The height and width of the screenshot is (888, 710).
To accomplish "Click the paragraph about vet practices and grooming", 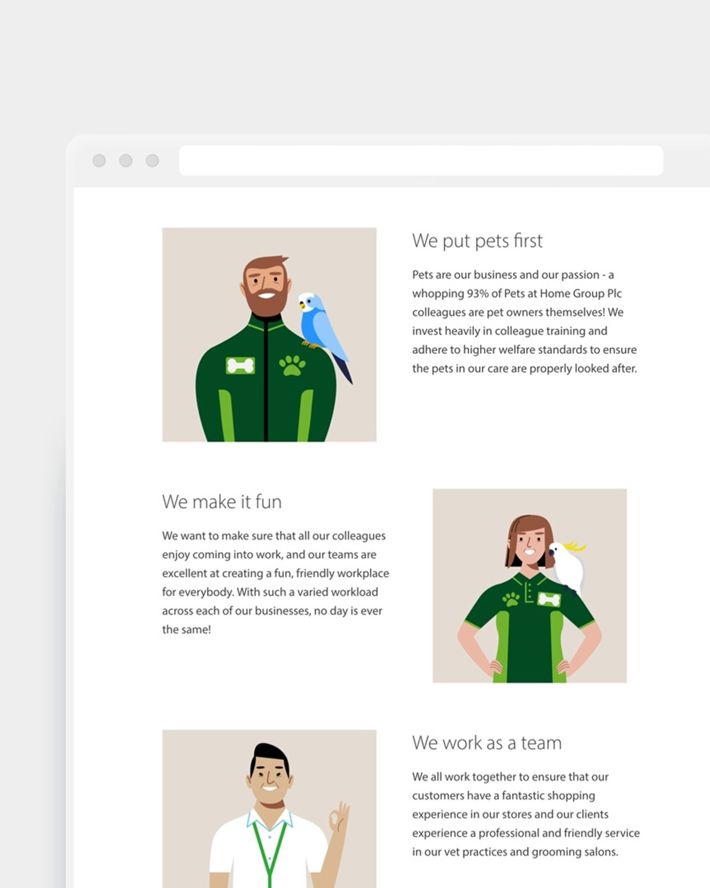I will coord(526,814).
